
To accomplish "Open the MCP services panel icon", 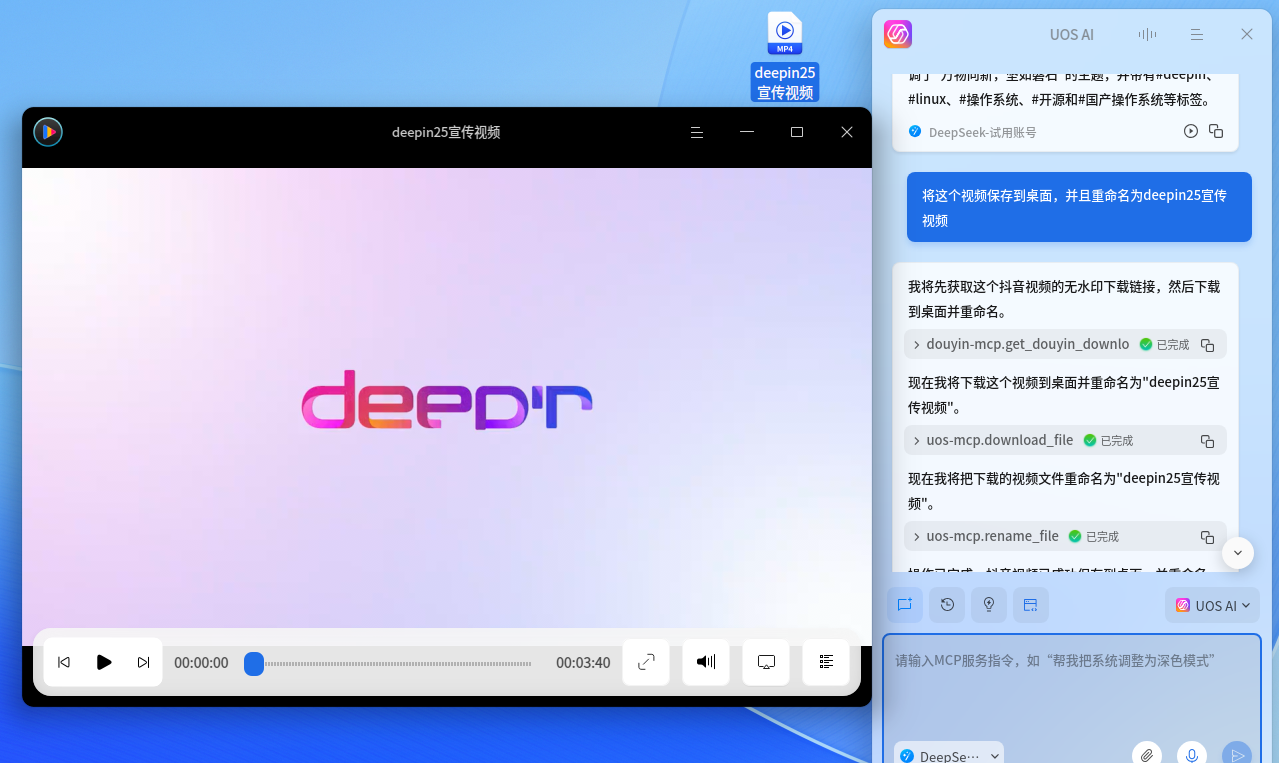I will click(x=1031, y=605).
